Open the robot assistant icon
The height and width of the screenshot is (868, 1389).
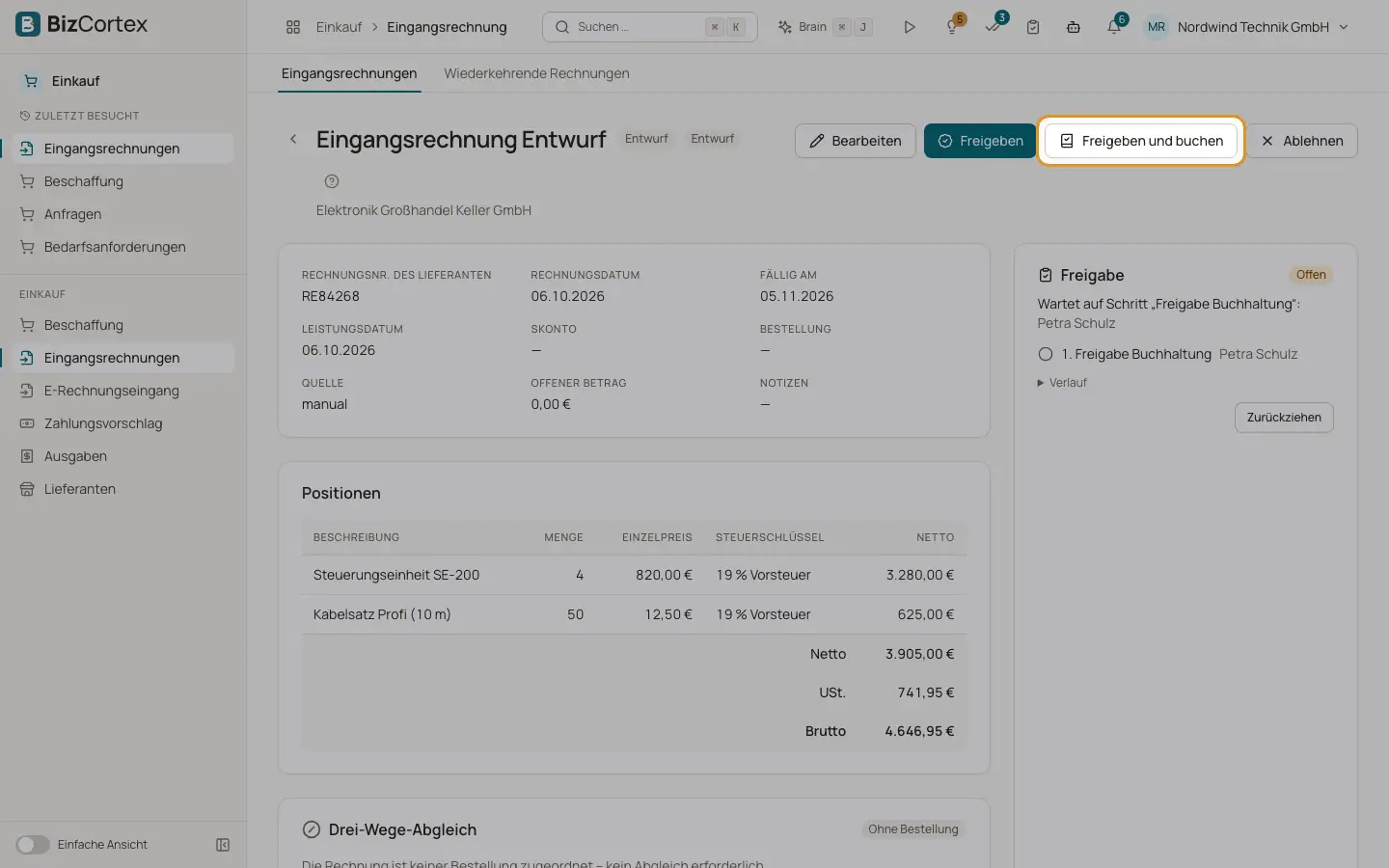click(x=1074, y=27)
